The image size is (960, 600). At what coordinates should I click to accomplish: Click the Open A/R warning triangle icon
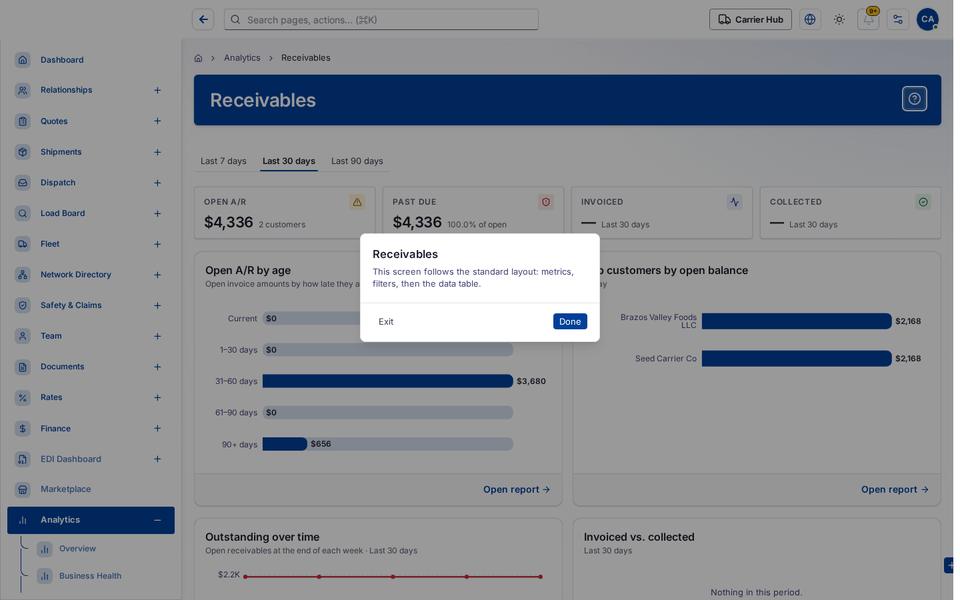(357, 202)
